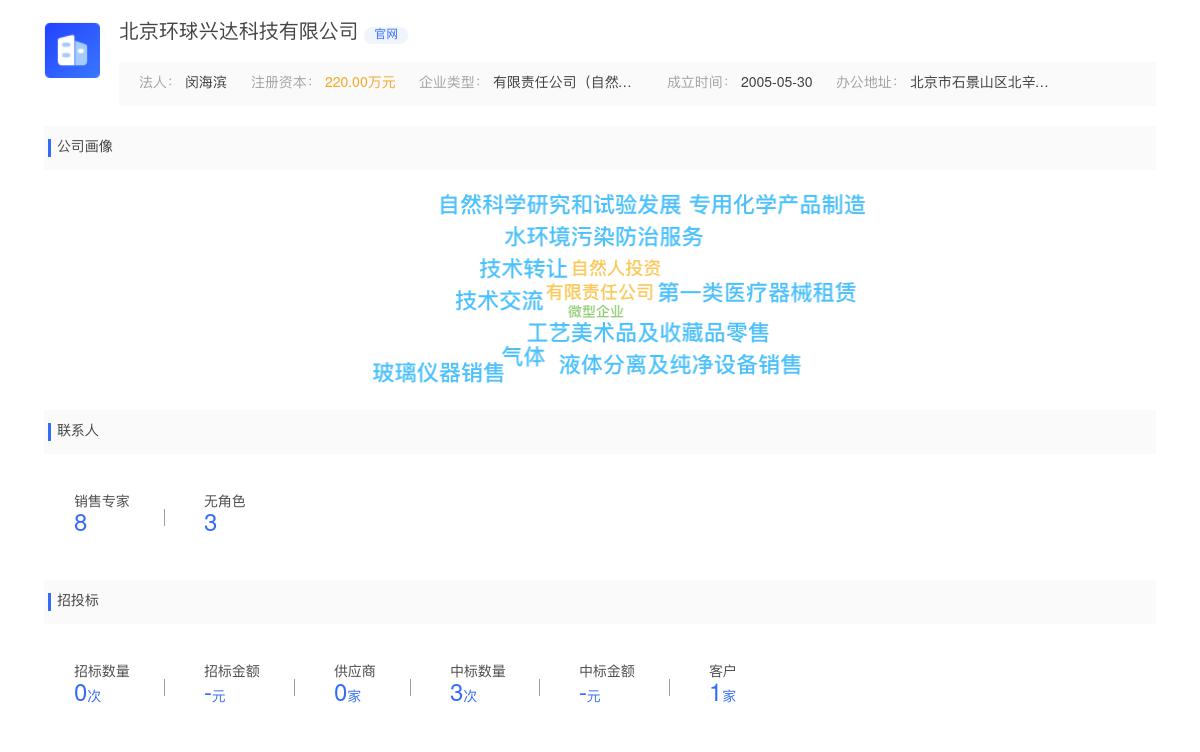Click registered capital value 220.00万元
The width and height of the screenshot is (1200, 752).
pyautogui.click(x=360, y=83)
